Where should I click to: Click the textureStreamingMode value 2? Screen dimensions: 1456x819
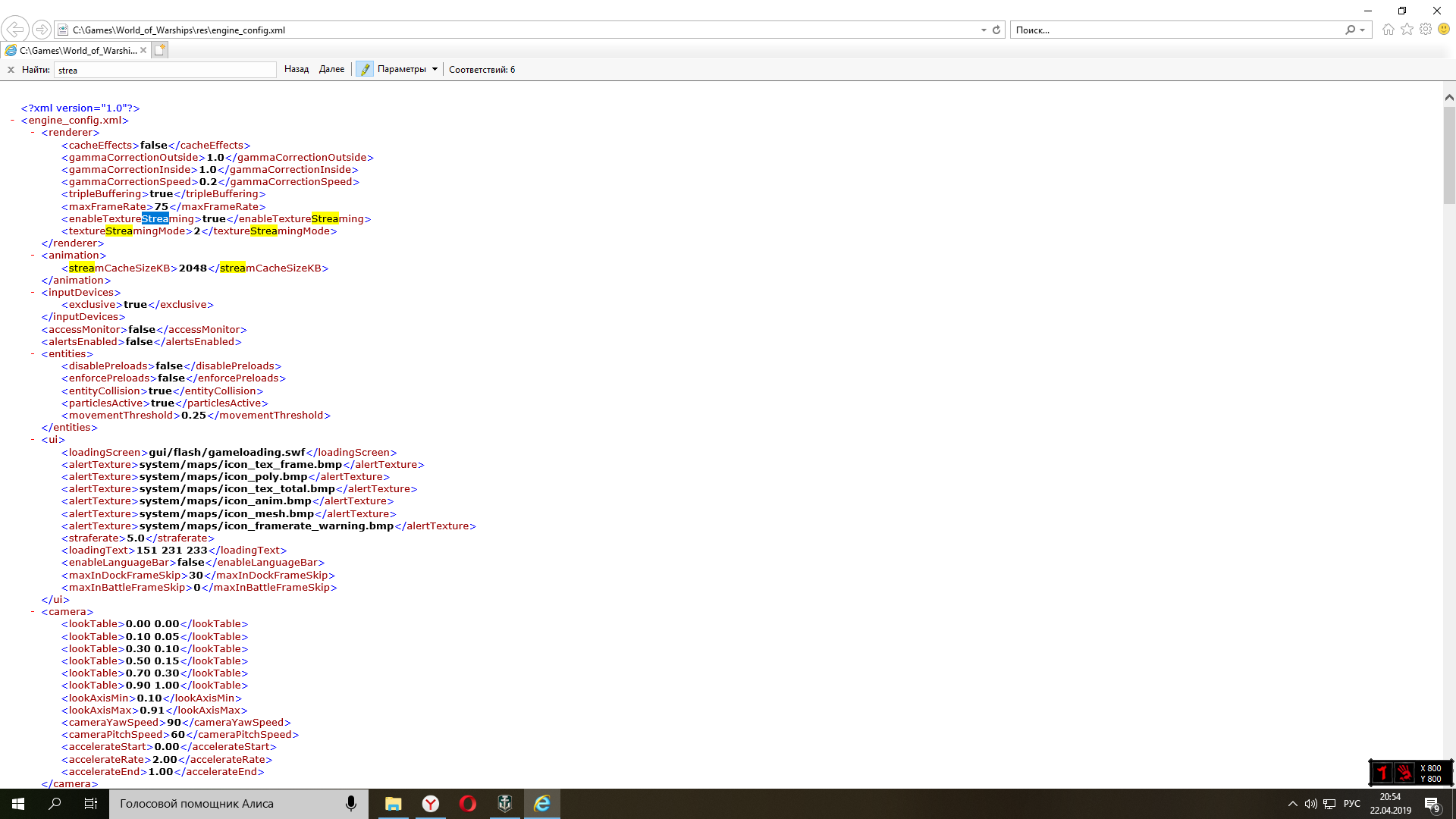click(x=197, y=231)
